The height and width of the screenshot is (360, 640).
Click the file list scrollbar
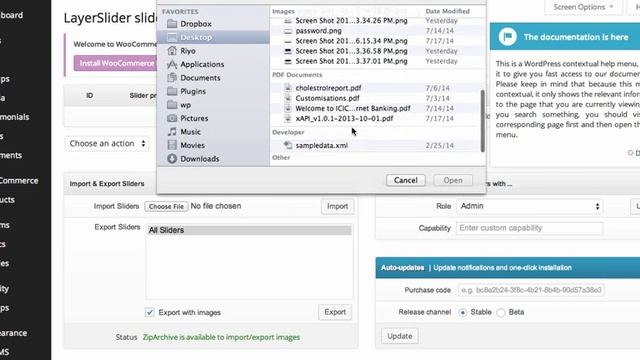483,121
